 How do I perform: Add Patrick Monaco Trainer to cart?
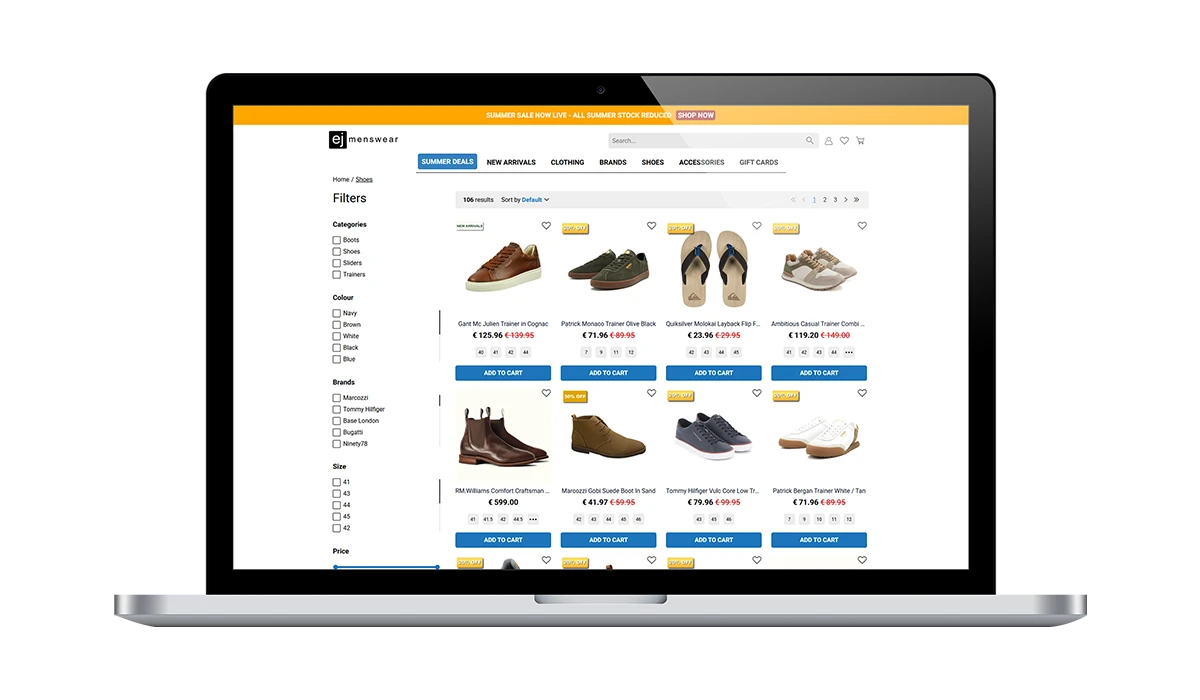(608, 373)
